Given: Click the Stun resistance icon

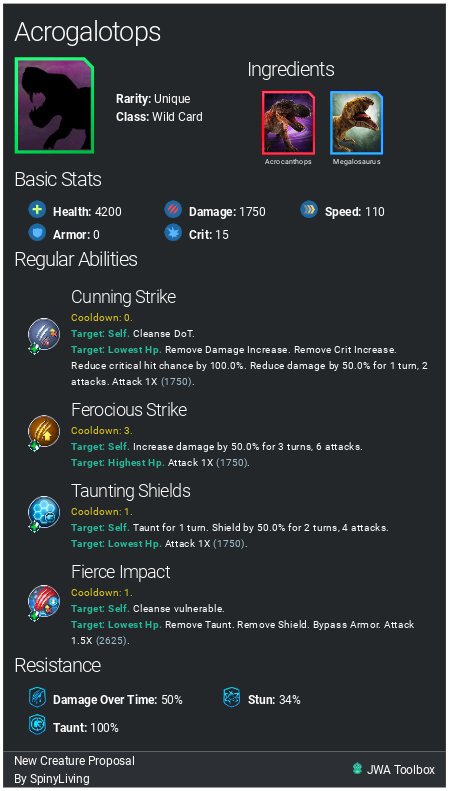Looking at the screenshot, I should (x=232, y=698).
